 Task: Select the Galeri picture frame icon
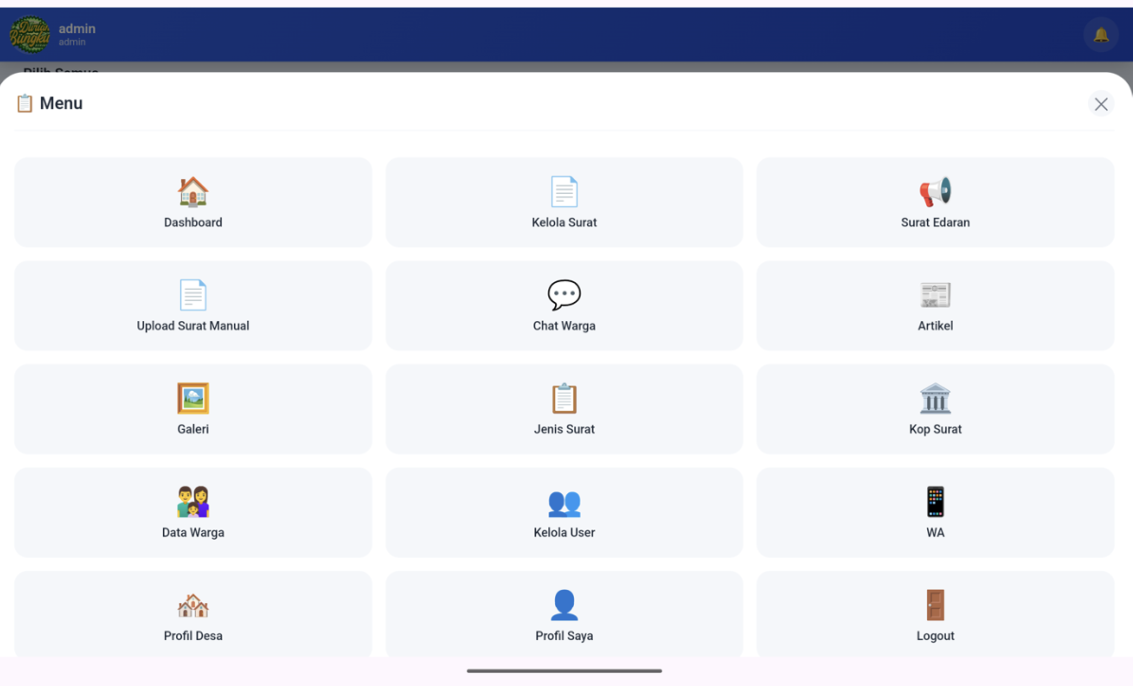[193, 399]
